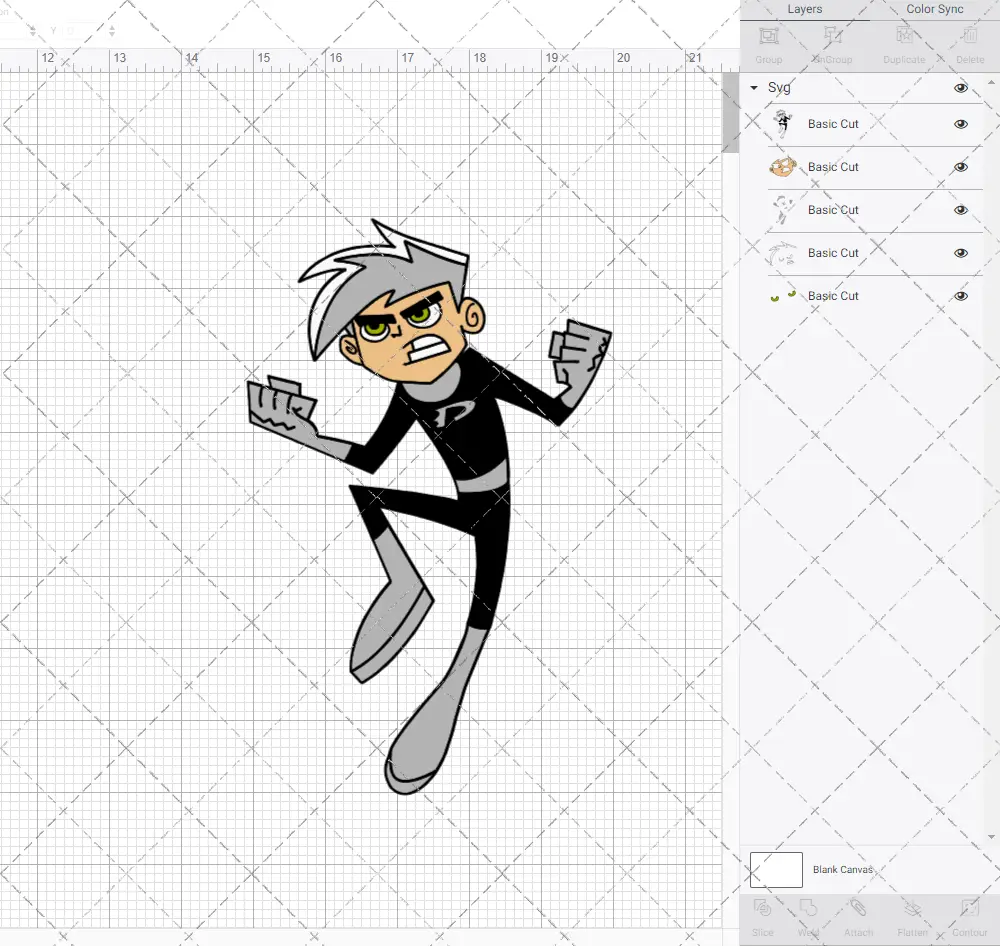Click the layers panel scroll-down arrow
The width and height of the screenshot is (1000, 946).
[x=990, y=837]
